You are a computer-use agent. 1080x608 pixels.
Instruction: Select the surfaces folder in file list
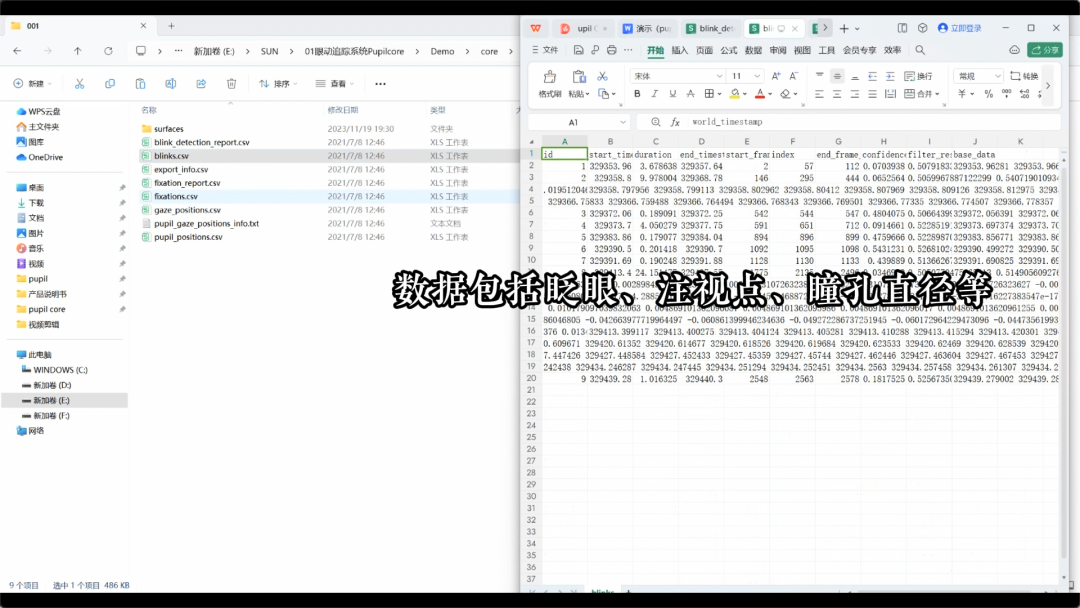[x=169, y=129]
